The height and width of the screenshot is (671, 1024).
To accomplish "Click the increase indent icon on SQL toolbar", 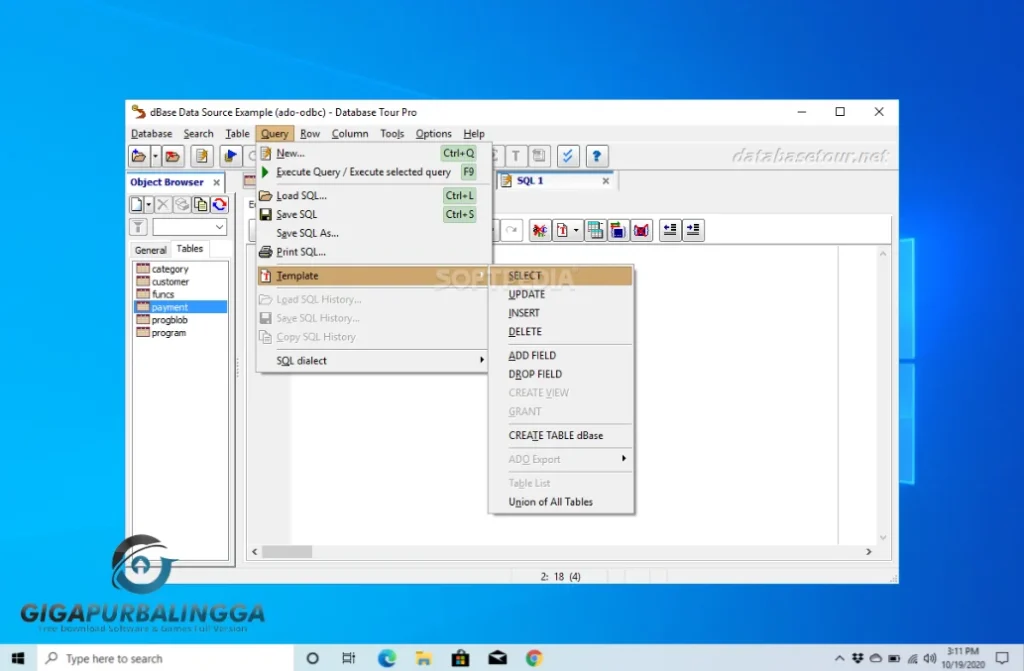I will coord(695,230).
